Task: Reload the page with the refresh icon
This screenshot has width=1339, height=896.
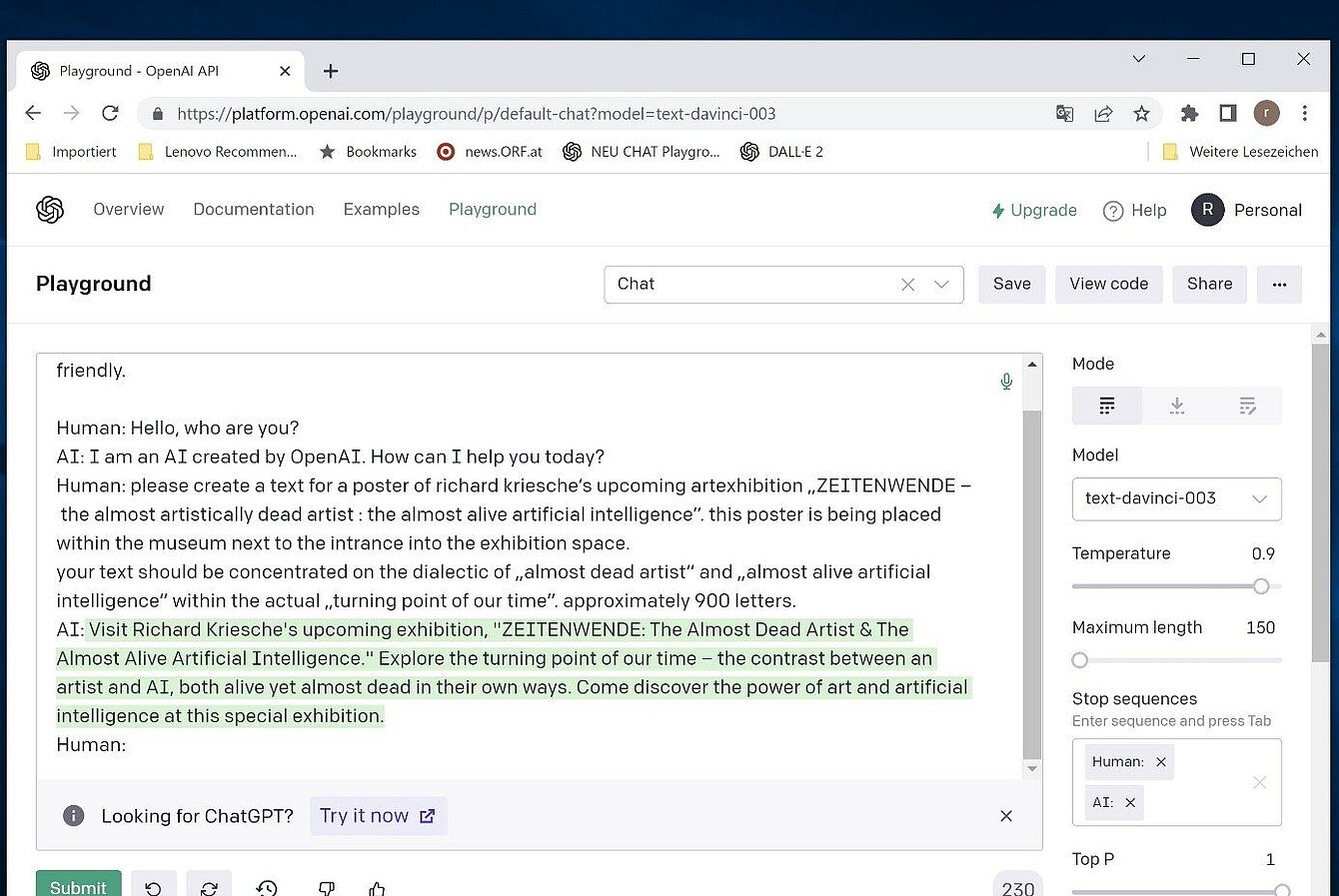Action: click(111, 113)
